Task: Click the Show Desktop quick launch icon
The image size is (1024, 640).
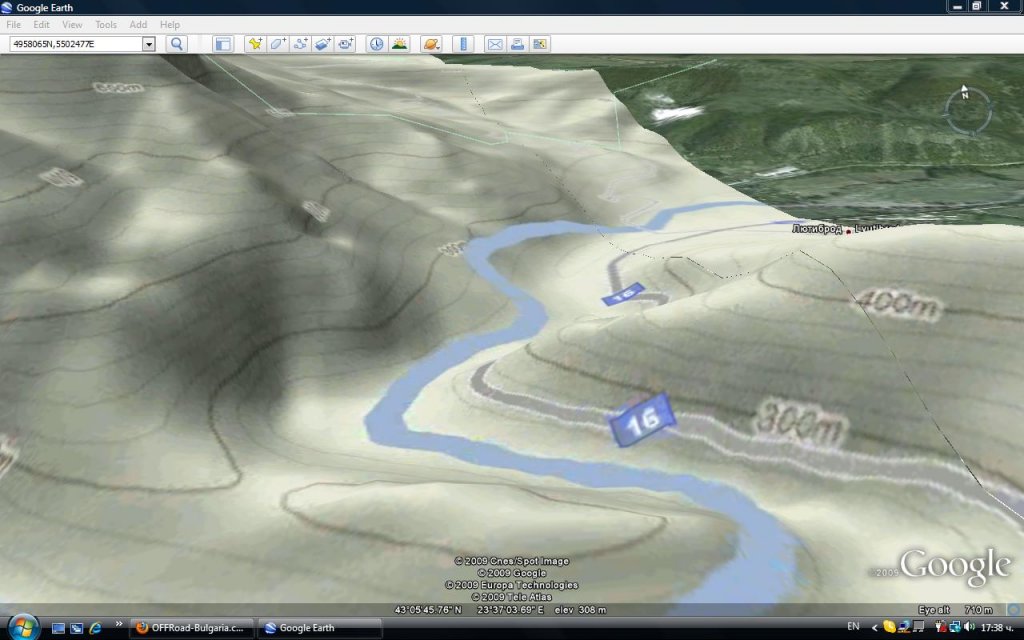Action: 58,628
